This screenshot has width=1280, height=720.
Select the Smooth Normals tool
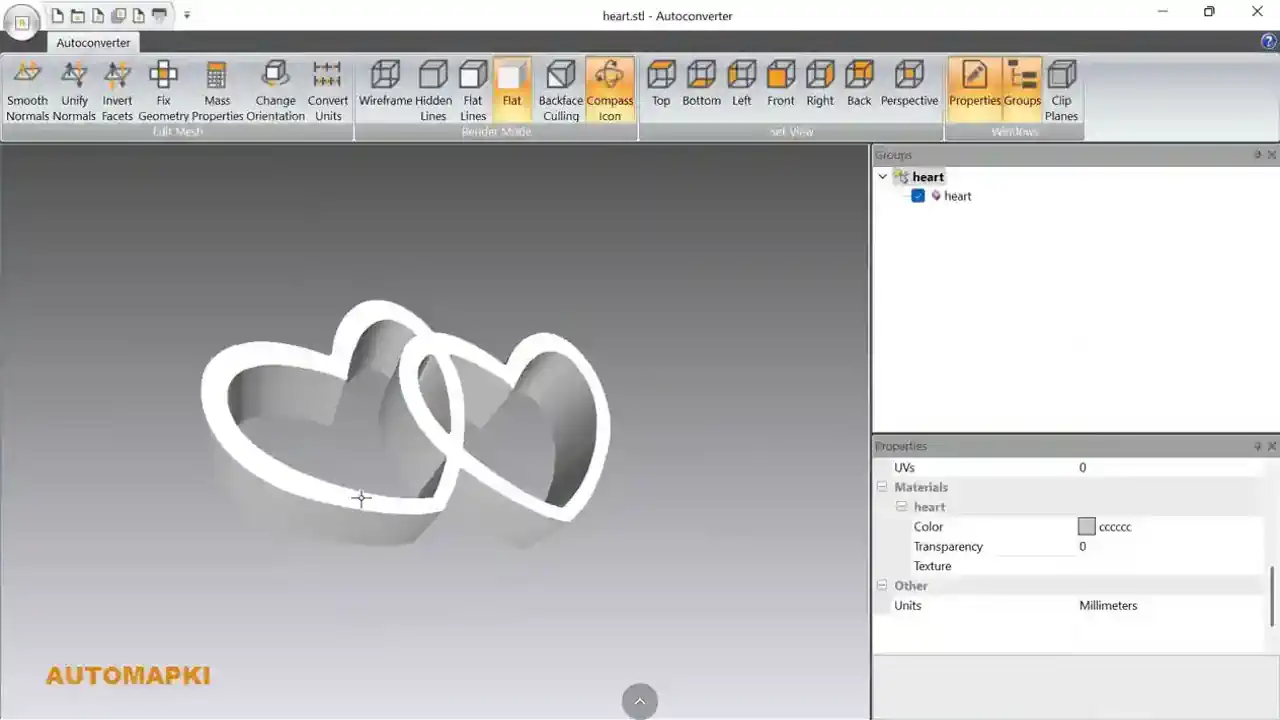pos(27,88)
